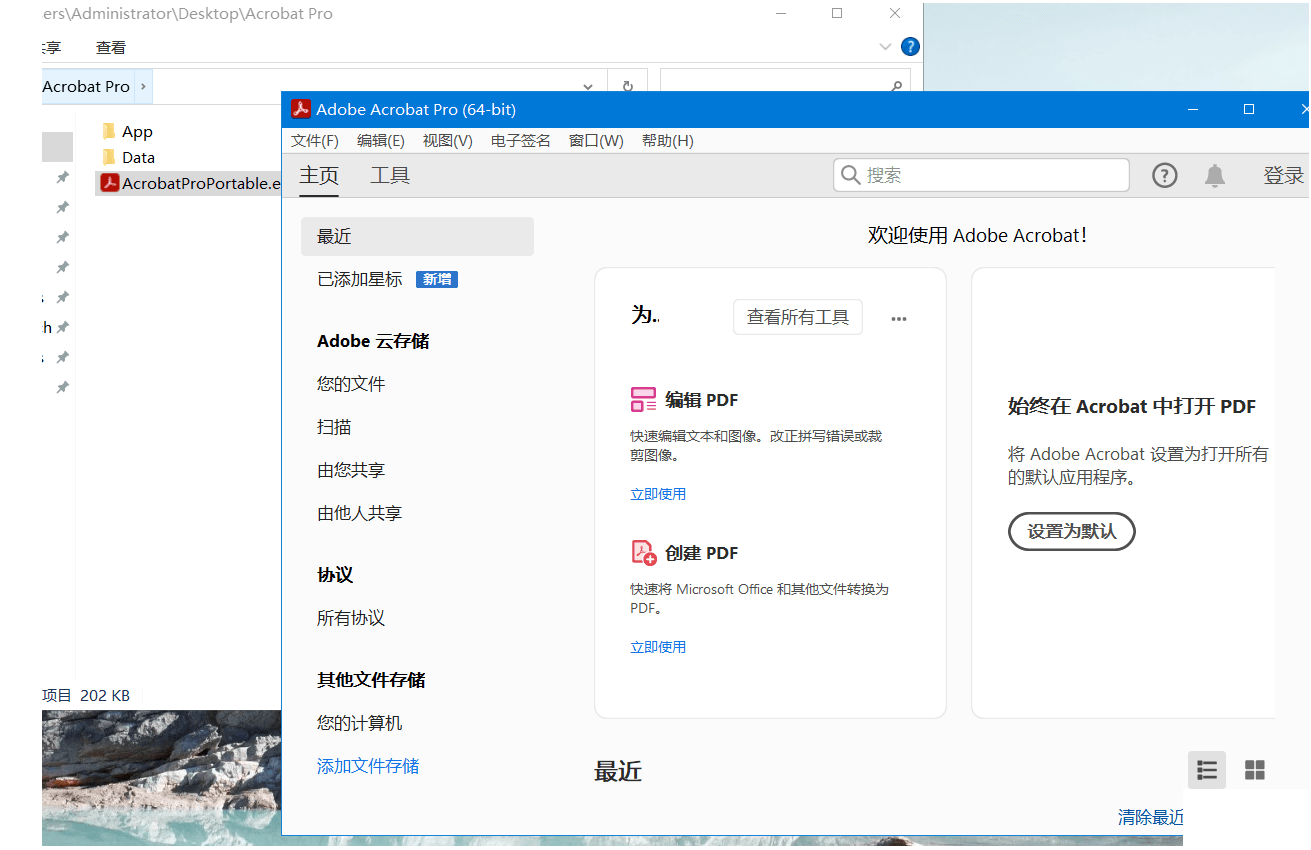Screen dimensions: 1311x850
Task: Switch to the 主页 tab
Action: coord(319,176)
